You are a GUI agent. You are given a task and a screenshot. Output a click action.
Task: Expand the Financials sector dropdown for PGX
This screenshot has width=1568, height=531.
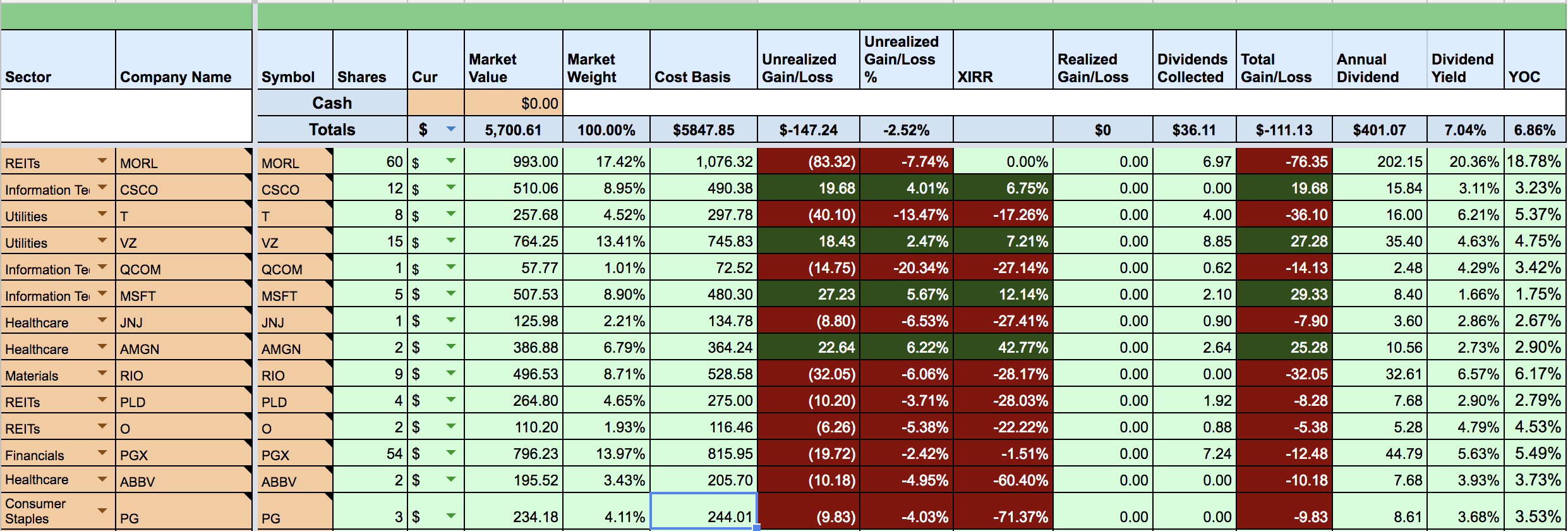click(x=102, y=453)
